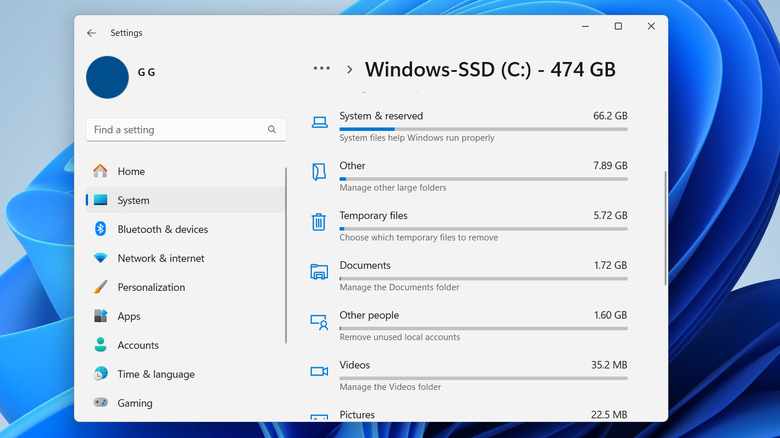Screen dimensions: 780x438
Task: Click the Personalization paintbrush icon
Action: coord(100,287)
